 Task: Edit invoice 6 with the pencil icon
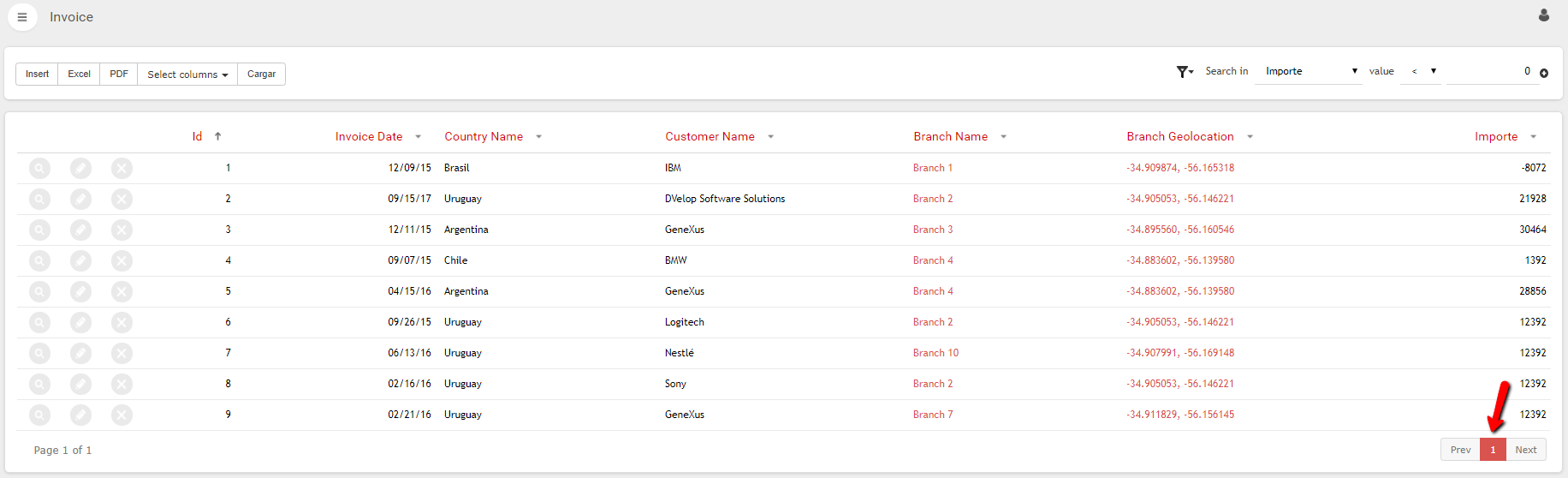pyautogui.click(x=80, y=323)
